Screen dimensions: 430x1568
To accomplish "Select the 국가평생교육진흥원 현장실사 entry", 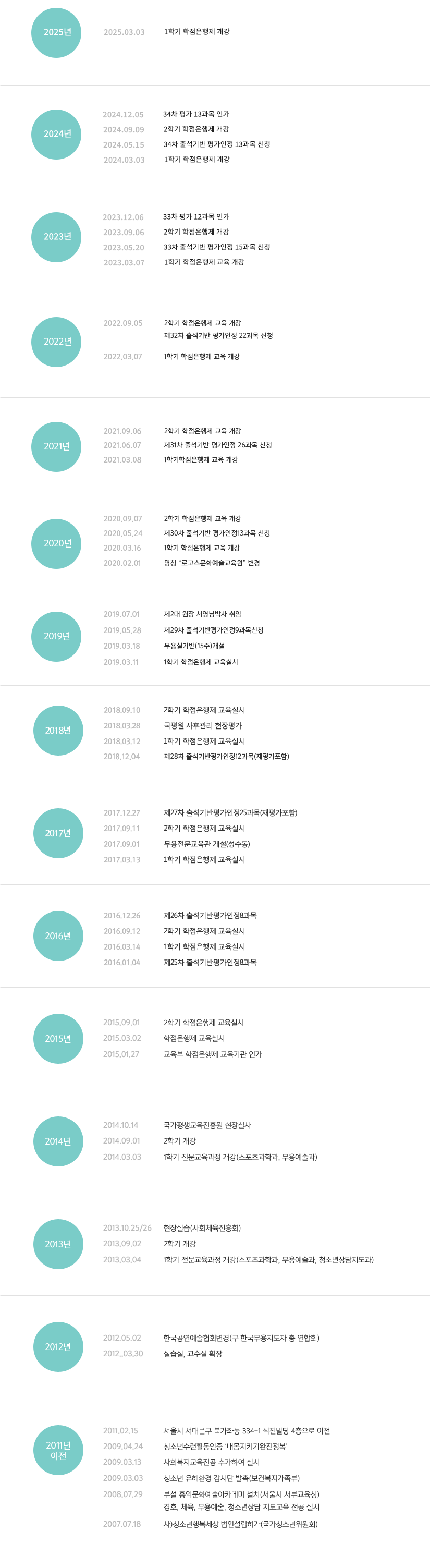I will [x=207, y=1125].
